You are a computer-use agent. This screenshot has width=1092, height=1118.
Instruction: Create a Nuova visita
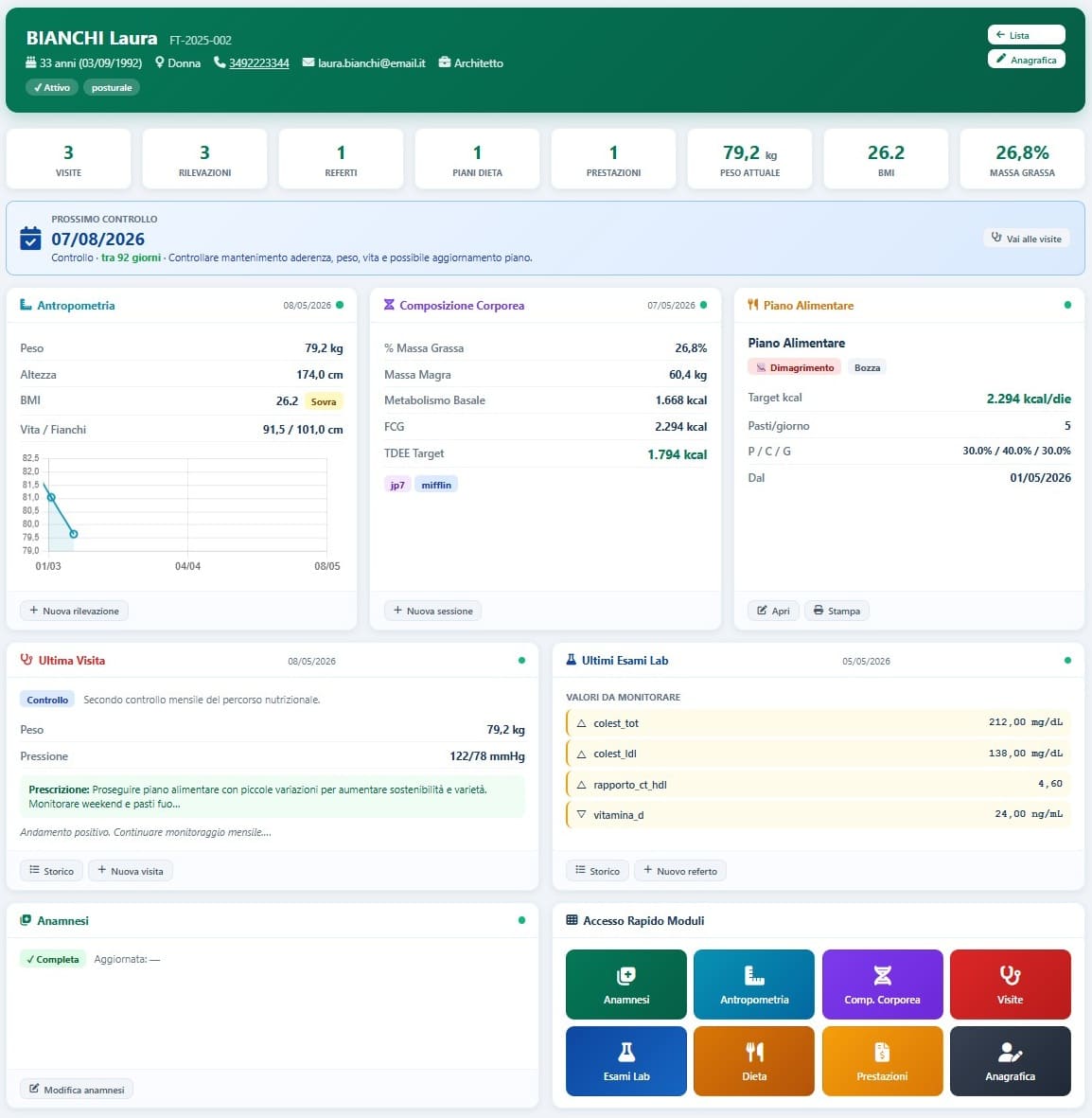point(131,871)
